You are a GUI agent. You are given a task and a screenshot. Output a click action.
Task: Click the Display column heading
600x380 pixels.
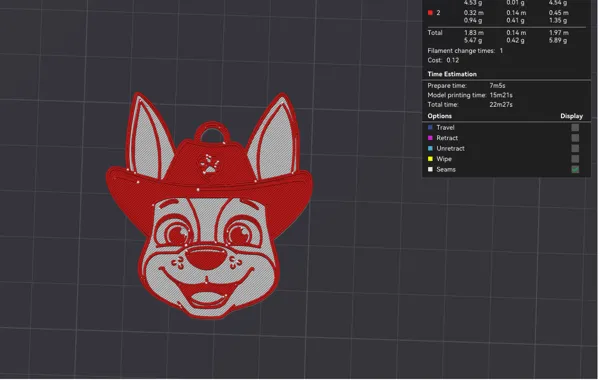[573, 116]
